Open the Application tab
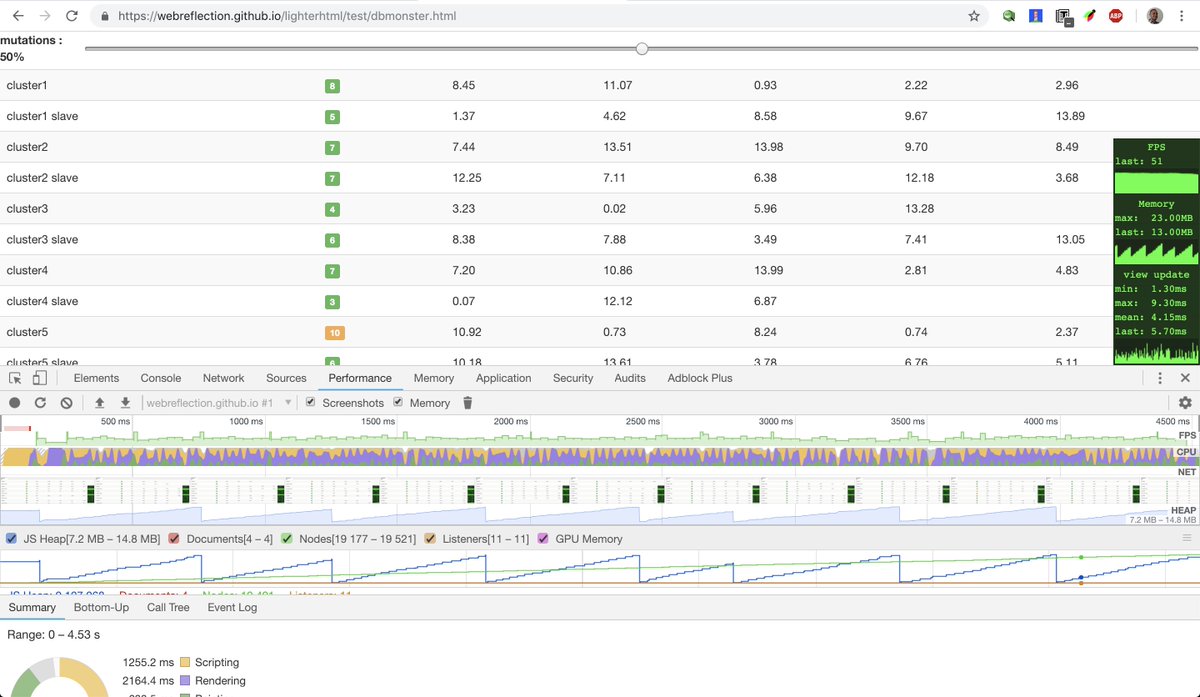This screenshot has height=697, width=1200. pyautogui.click(x=503, y=378)
